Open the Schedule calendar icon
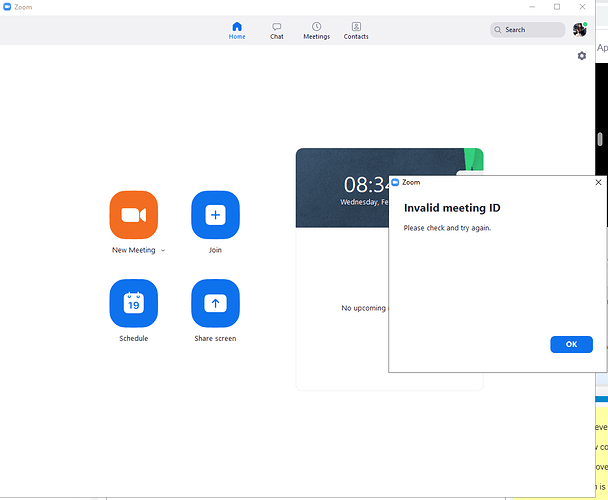608x500 pixels. (134, 303)
